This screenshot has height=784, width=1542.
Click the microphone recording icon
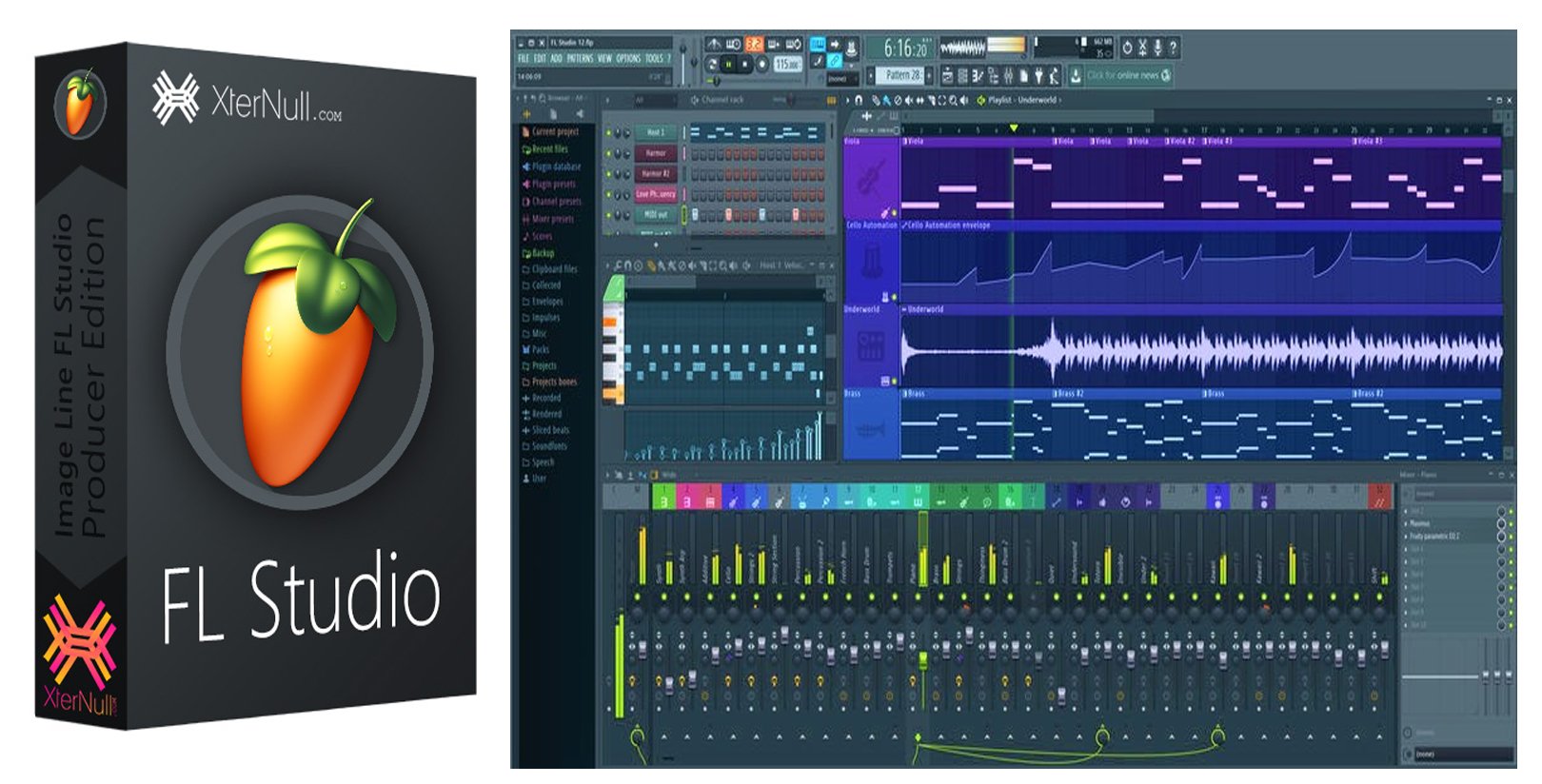1157,47
